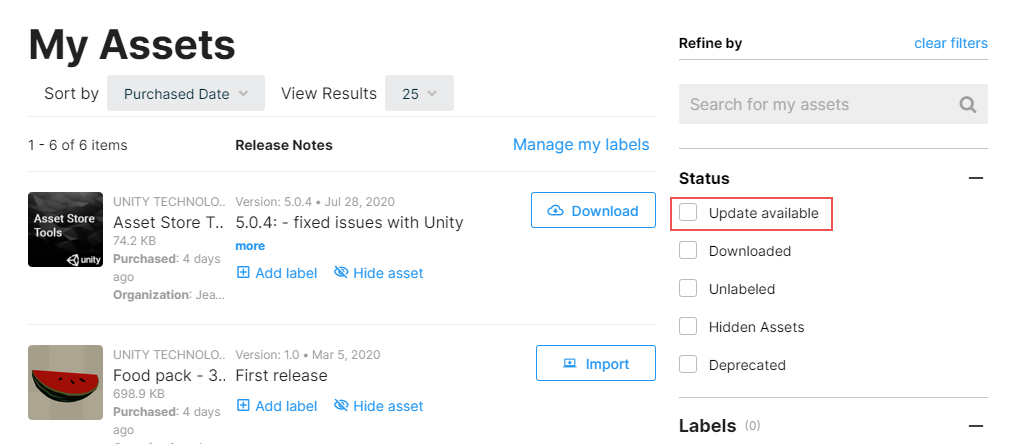
Task: Expand release notes with the more link
Action: coord(250,246)
